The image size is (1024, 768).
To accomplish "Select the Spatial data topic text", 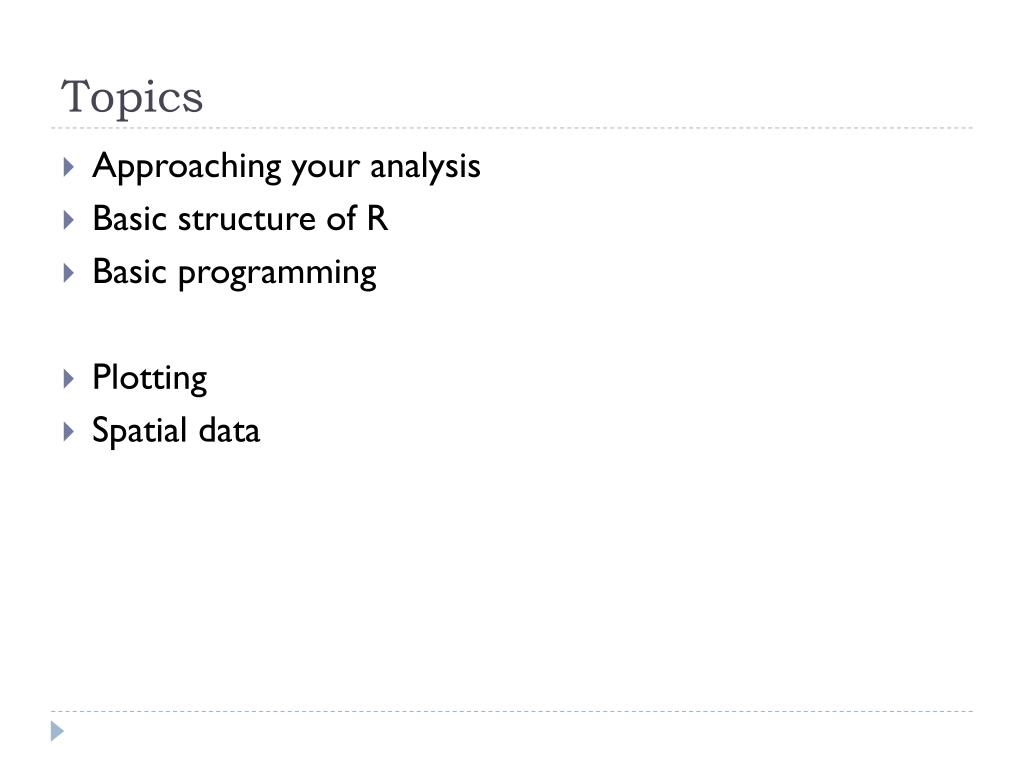I will (176, 431).
